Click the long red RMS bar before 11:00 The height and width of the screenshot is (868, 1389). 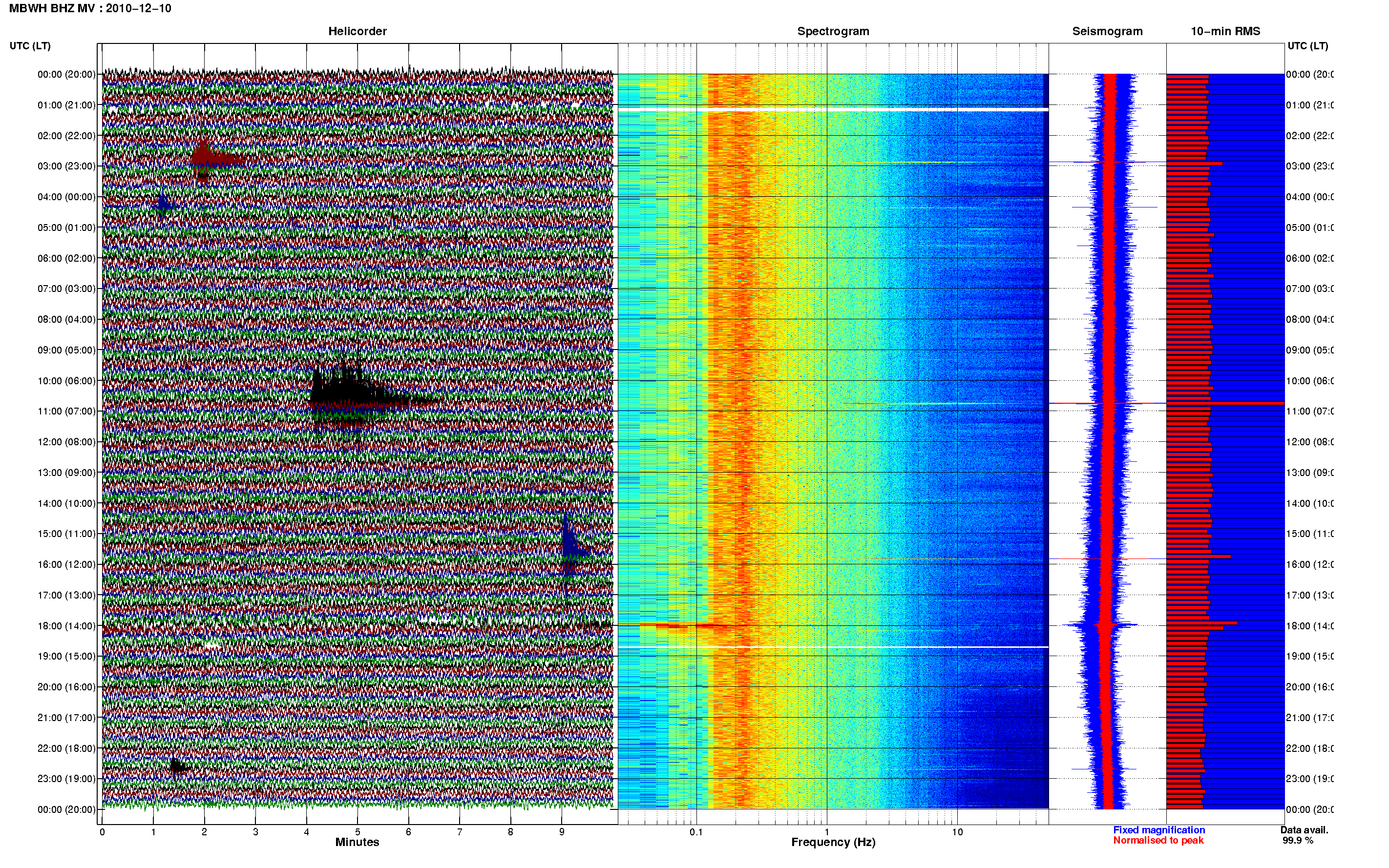(x=1225, y=403)
